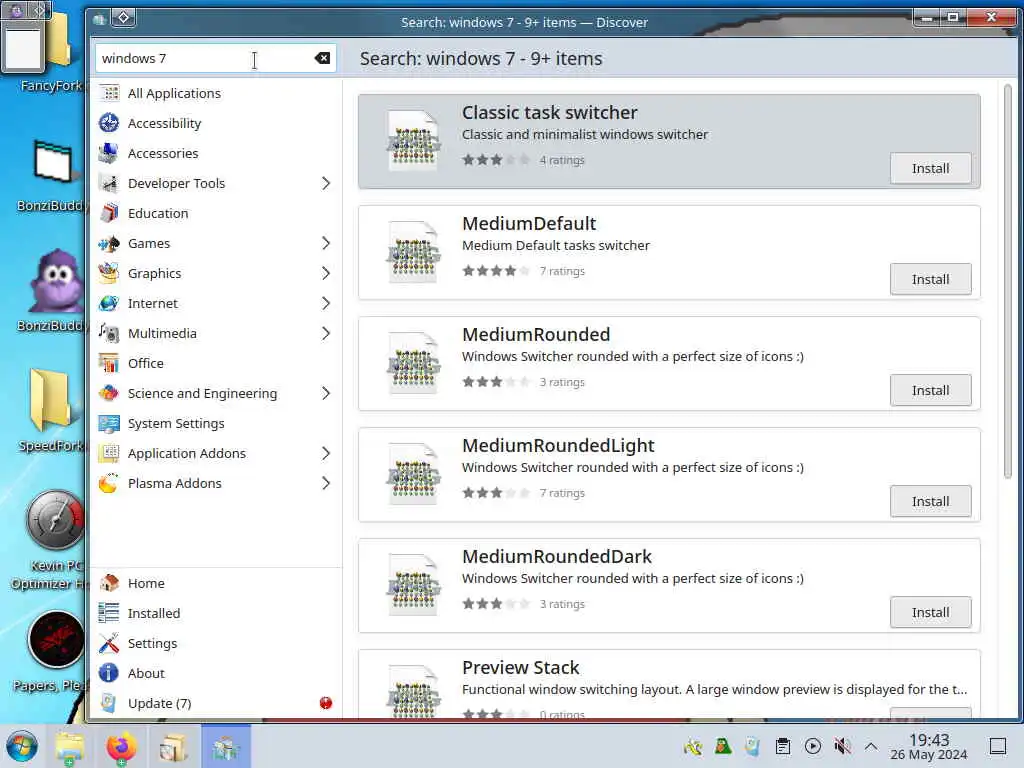
Task: Open the file manager taskbar icon
Action: point(69,746)
